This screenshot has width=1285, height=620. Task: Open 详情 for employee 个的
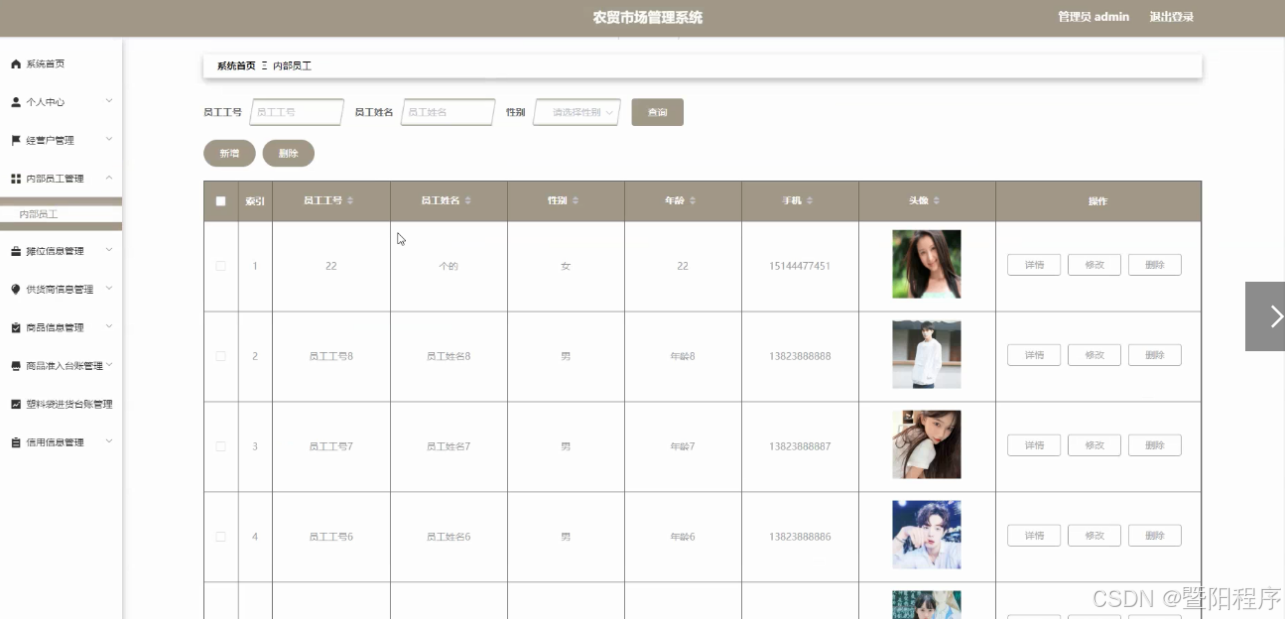coord(1034,265)
